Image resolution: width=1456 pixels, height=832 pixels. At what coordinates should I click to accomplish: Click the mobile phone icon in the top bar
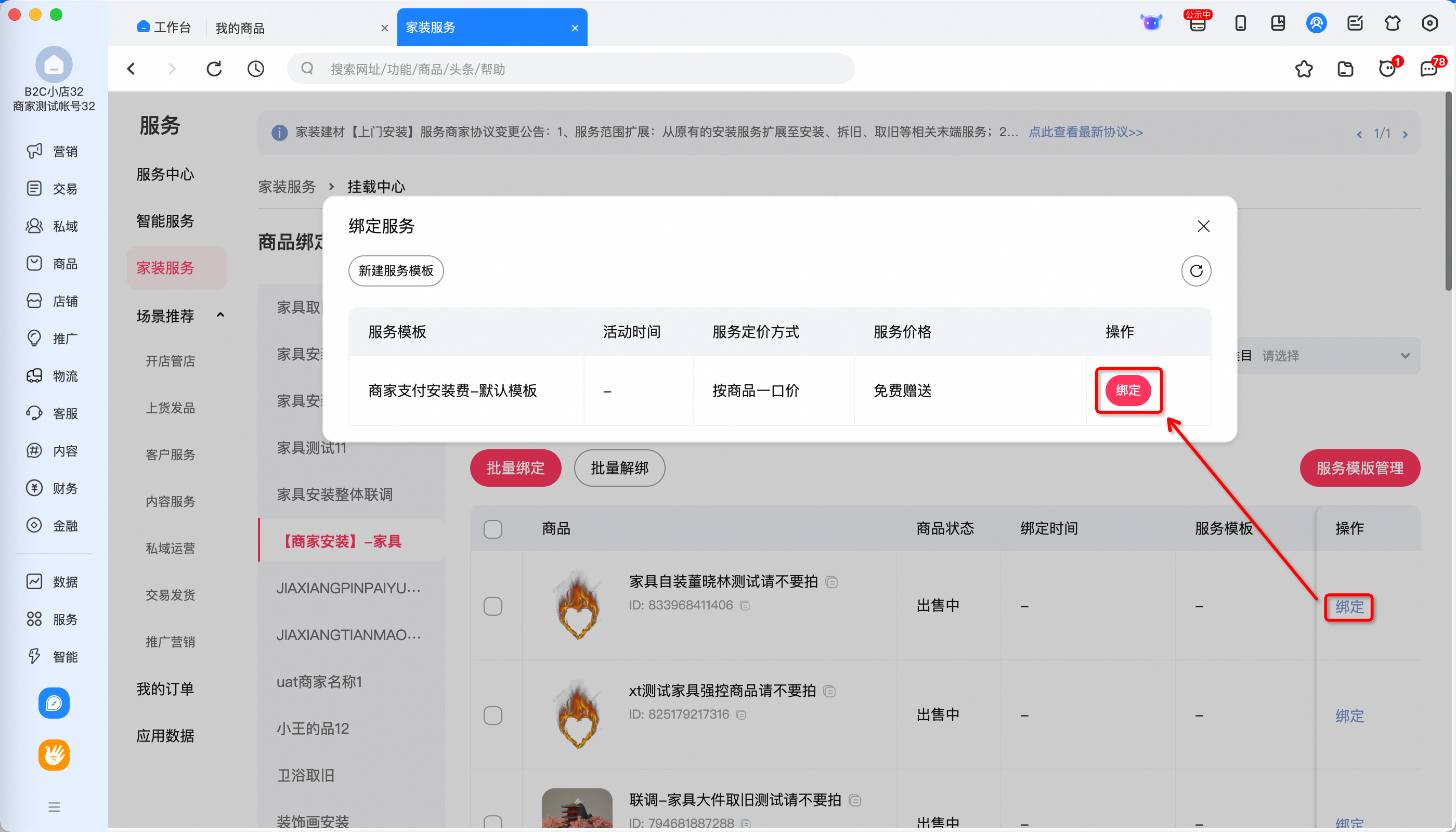tap(1240, 23)
